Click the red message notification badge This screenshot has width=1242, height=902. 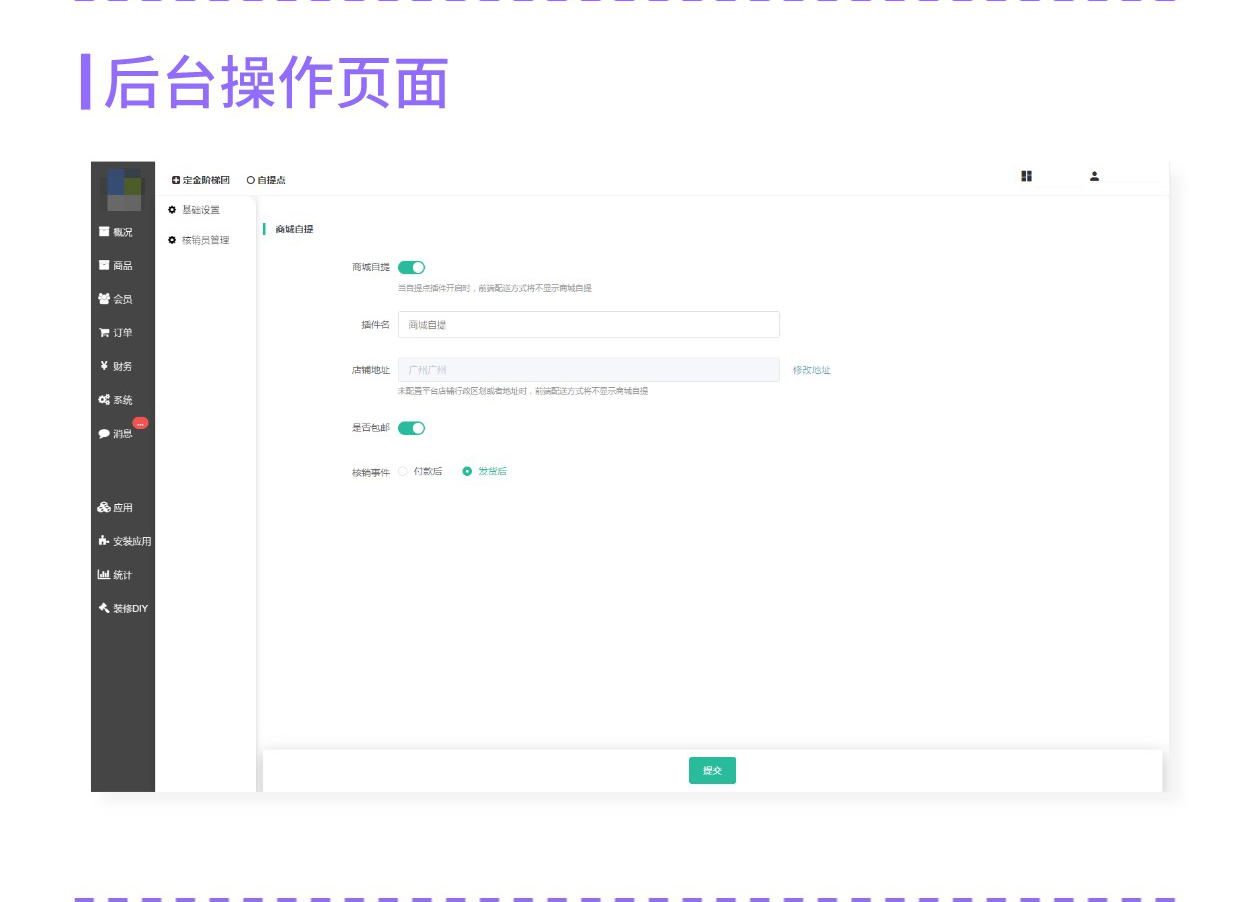pyautogui.click(x=140, y=423)
